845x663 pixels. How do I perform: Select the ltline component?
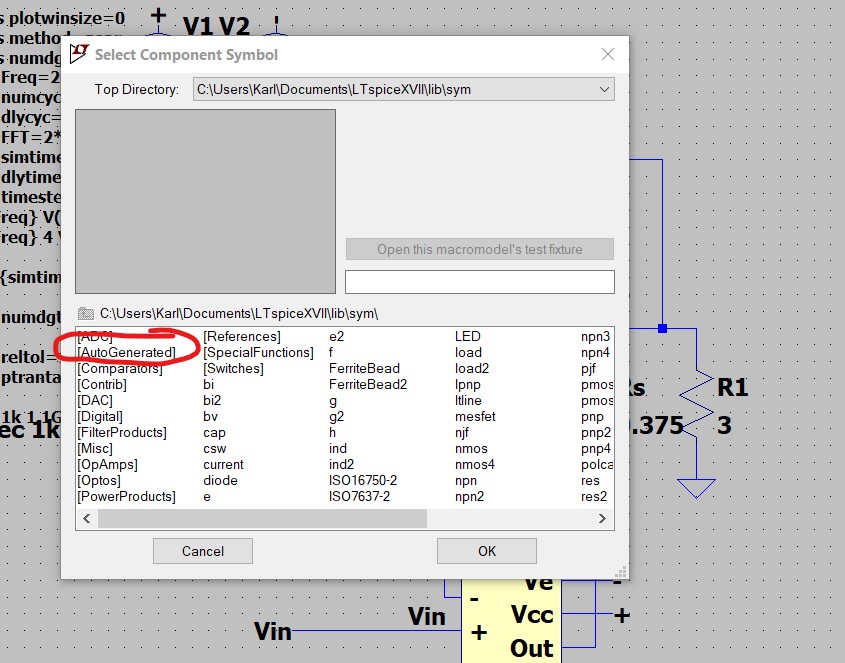pos(468,400)
